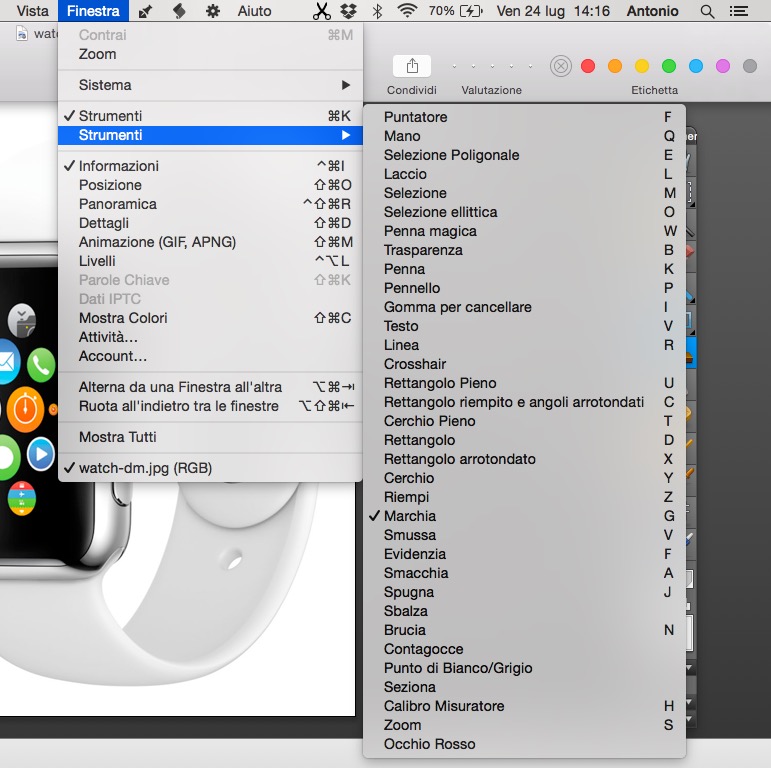Click the gear icon in menu bar
This screenshot has height=768, width=771.
click(212, 11)
